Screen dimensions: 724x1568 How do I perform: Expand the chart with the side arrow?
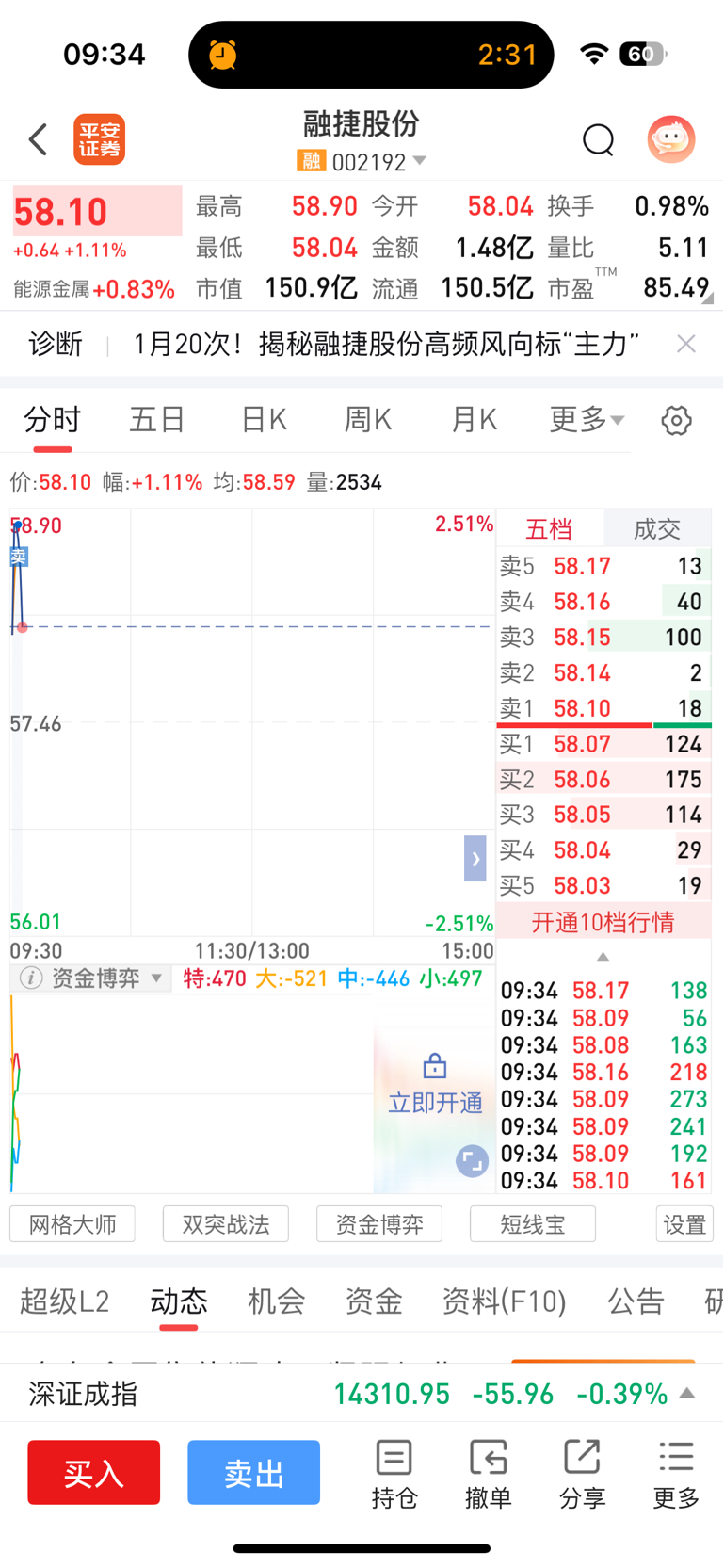(x=475, y=859)
